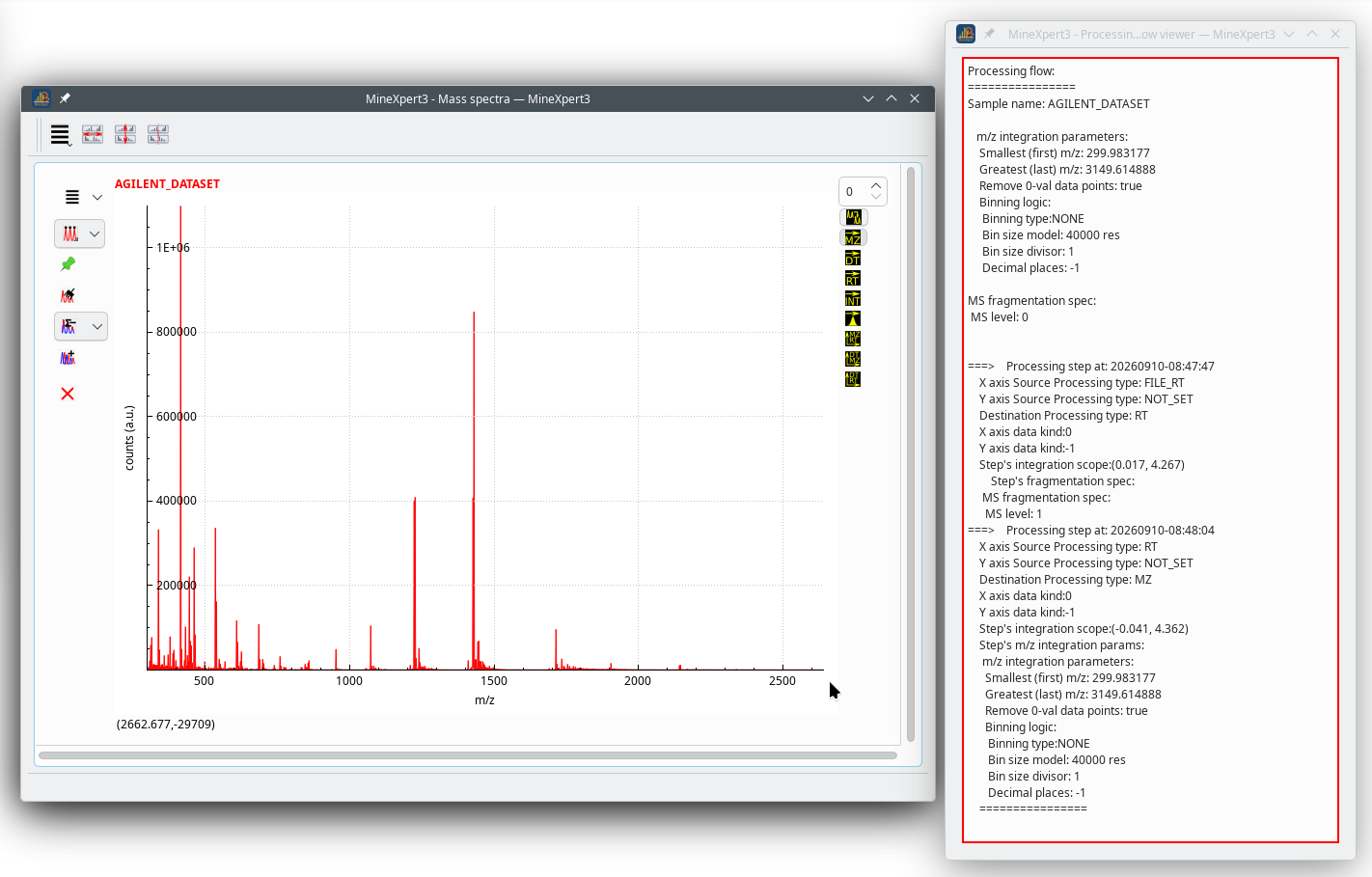Click the lock Y-axis range toolbar icon

[125, 134]
